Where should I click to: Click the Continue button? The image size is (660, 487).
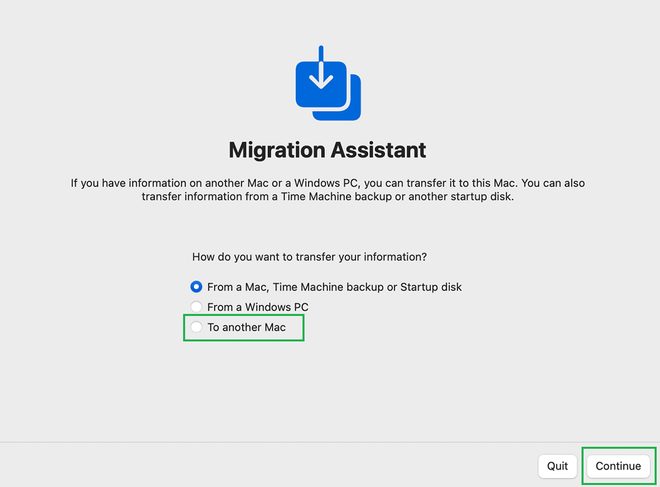click(x=618, y=466)
